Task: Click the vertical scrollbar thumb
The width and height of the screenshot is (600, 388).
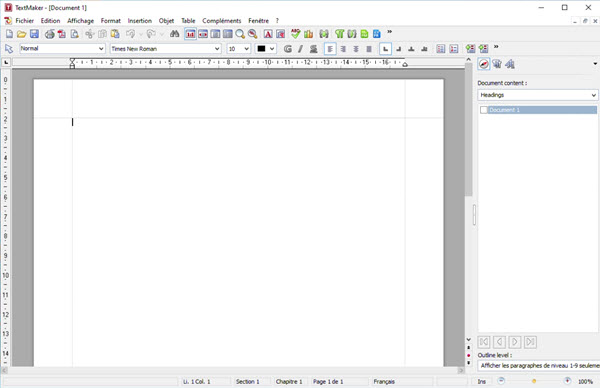Action: coord(468,130)
